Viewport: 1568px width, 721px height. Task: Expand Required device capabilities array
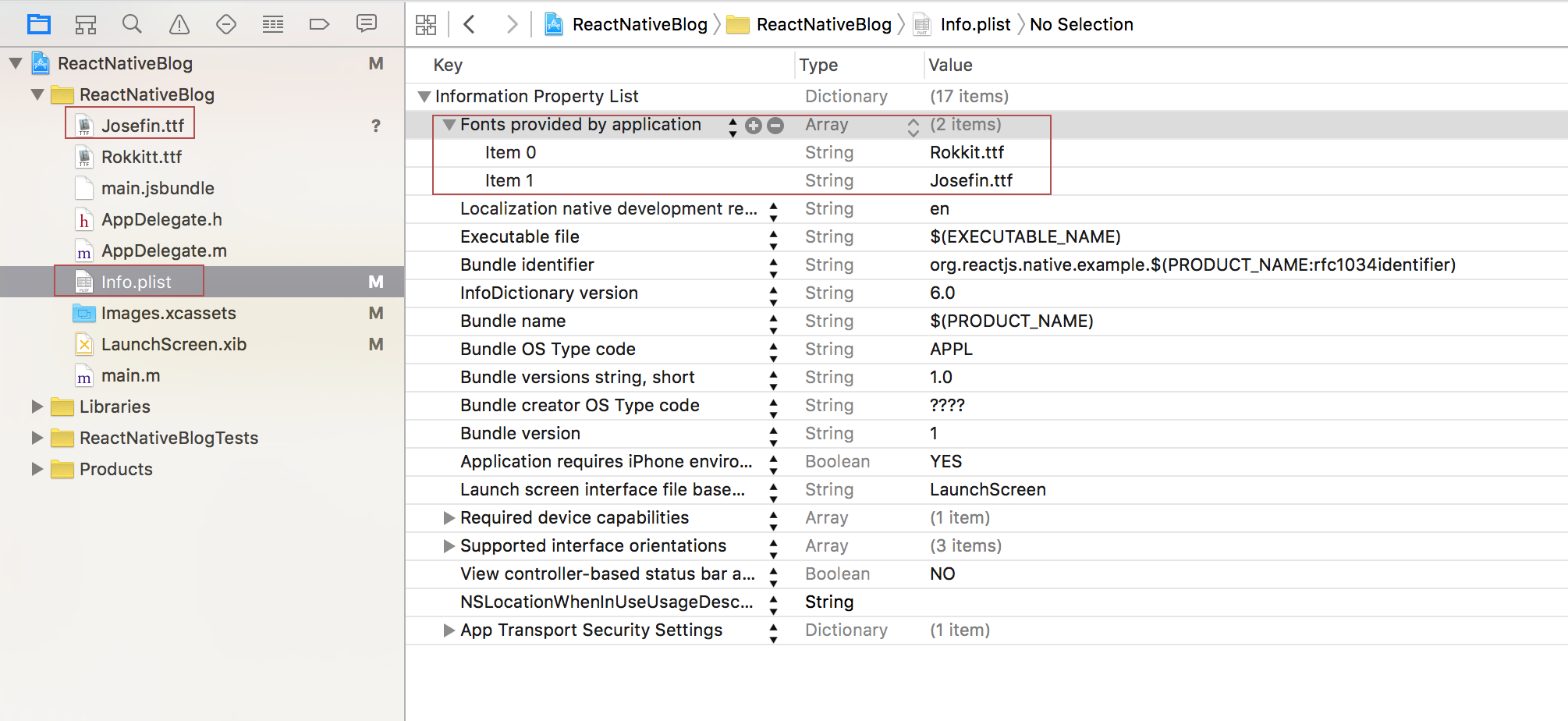(449, 518)
